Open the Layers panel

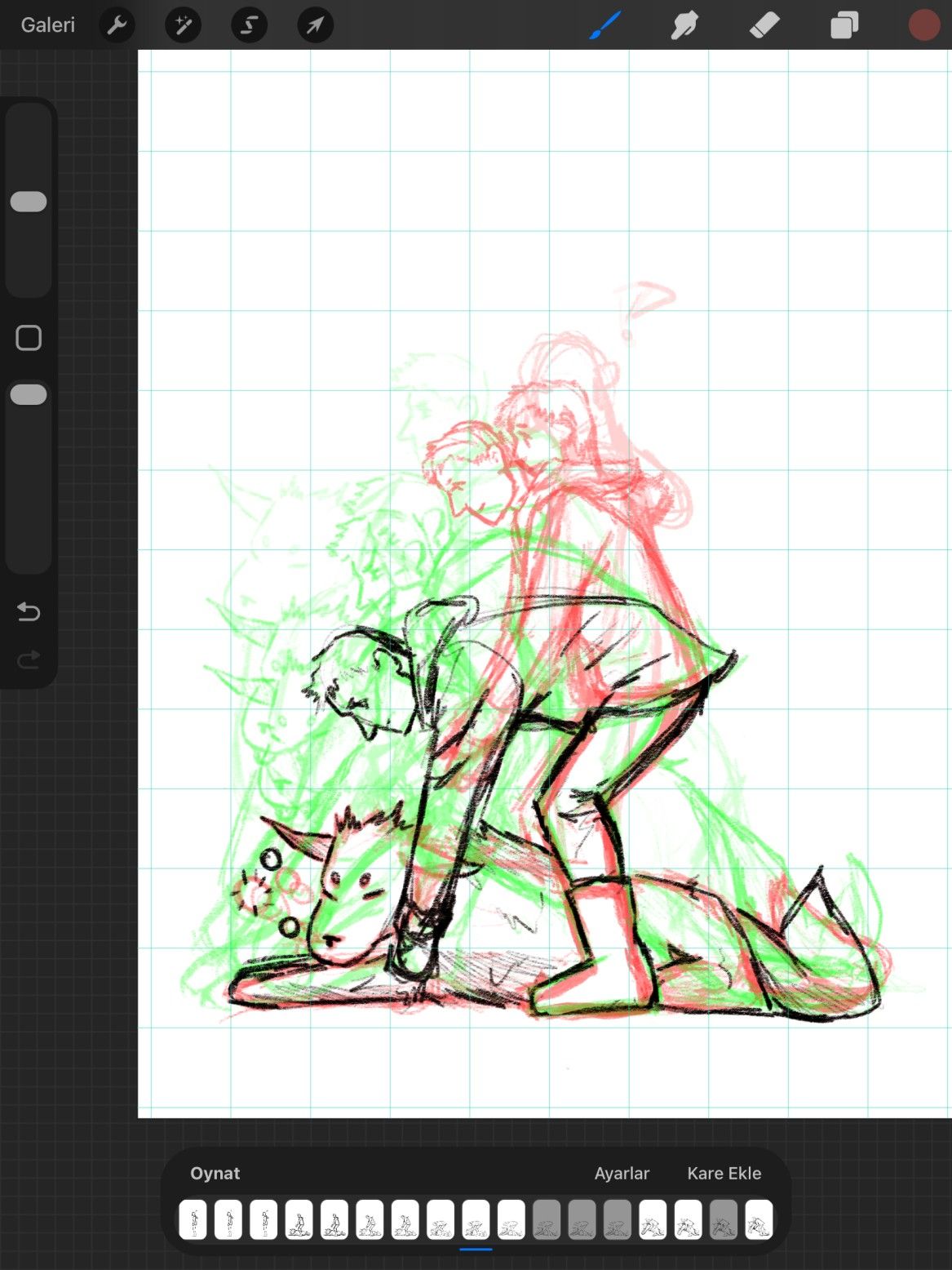pos(844,25)
